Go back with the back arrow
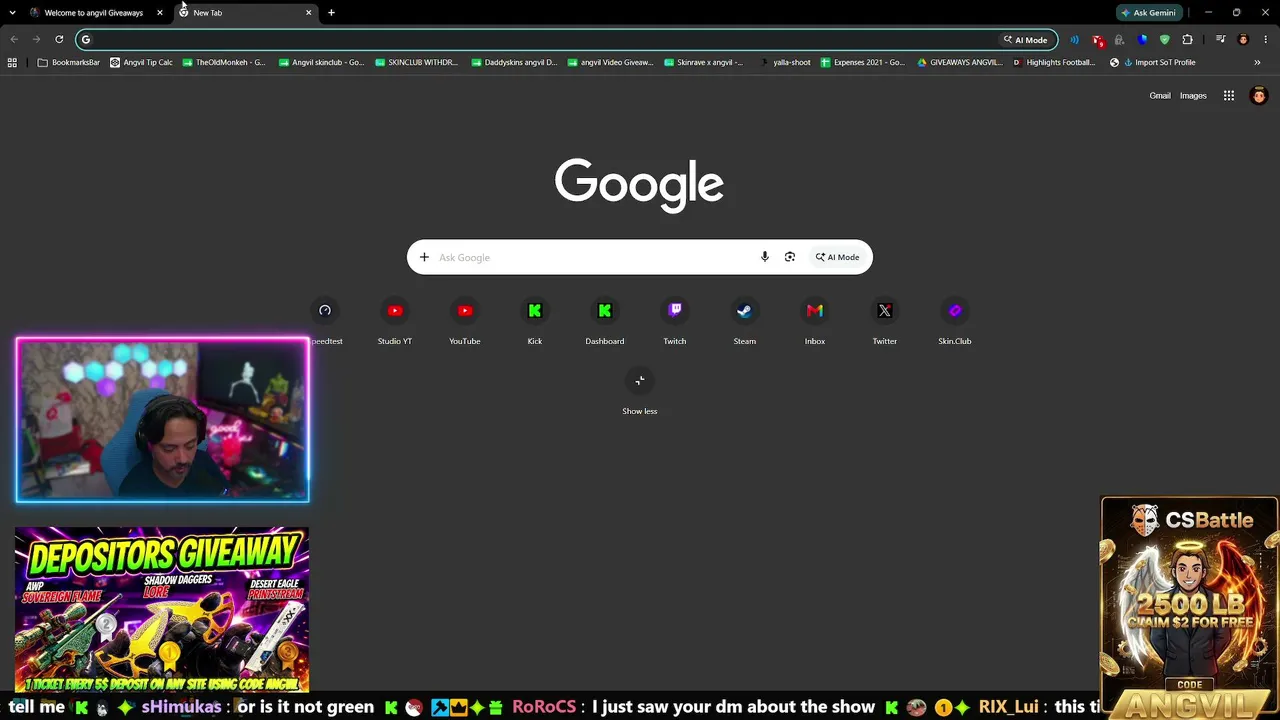Viewport: 1280px width, 720px height. 14,40
